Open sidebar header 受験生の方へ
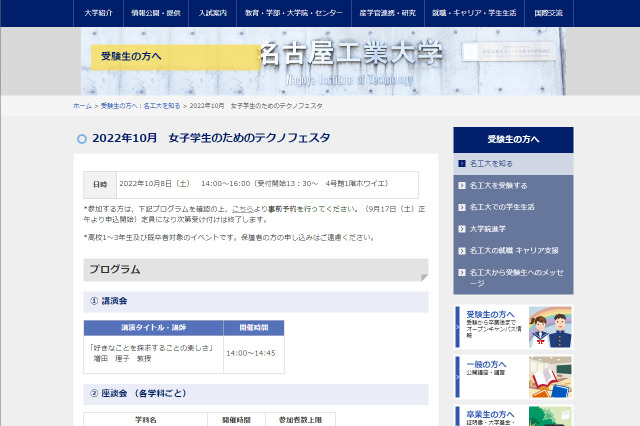 pos(513,140)
